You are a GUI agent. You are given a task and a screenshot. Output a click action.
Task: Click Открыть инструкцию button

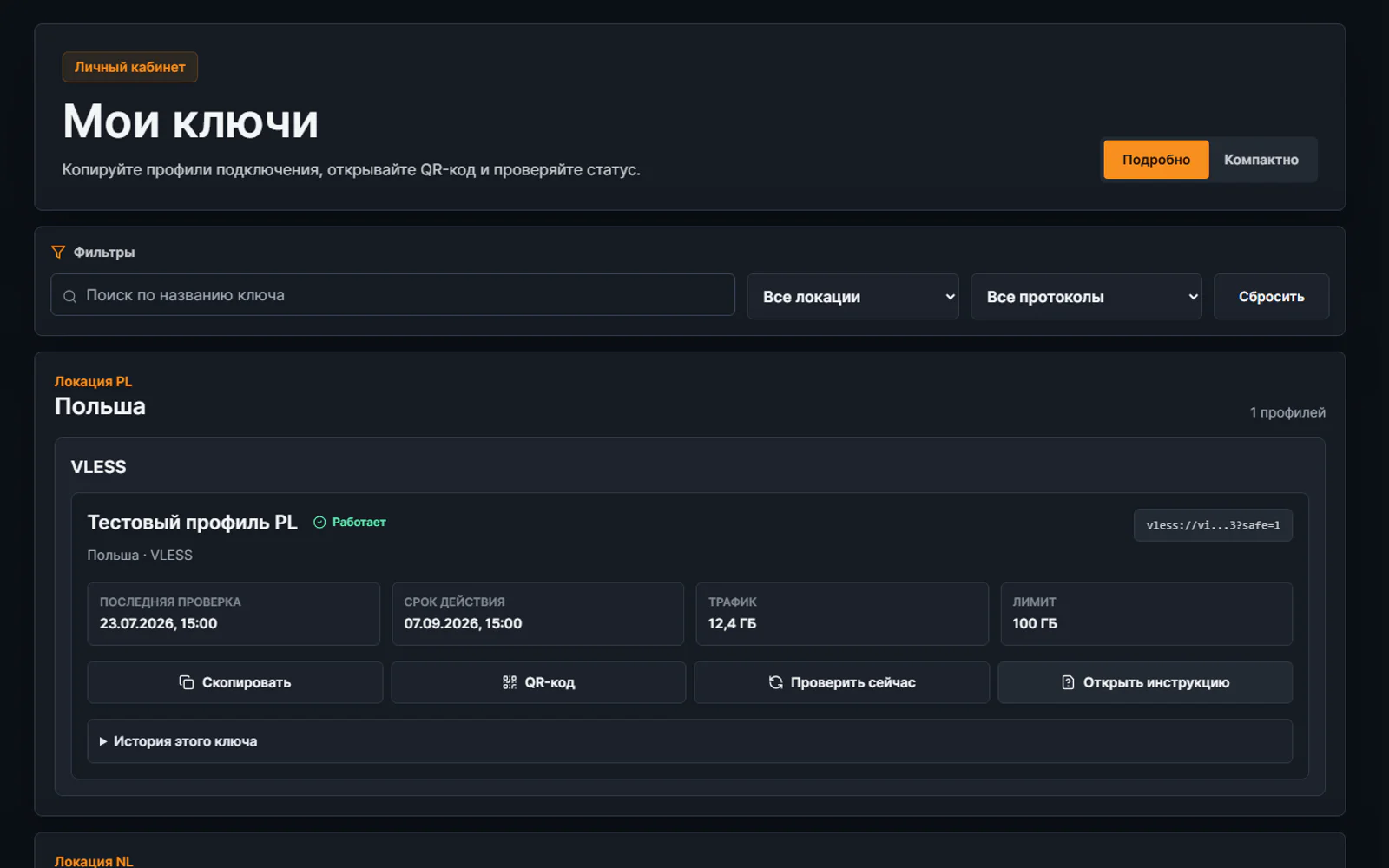click(x=1145, y=682)
